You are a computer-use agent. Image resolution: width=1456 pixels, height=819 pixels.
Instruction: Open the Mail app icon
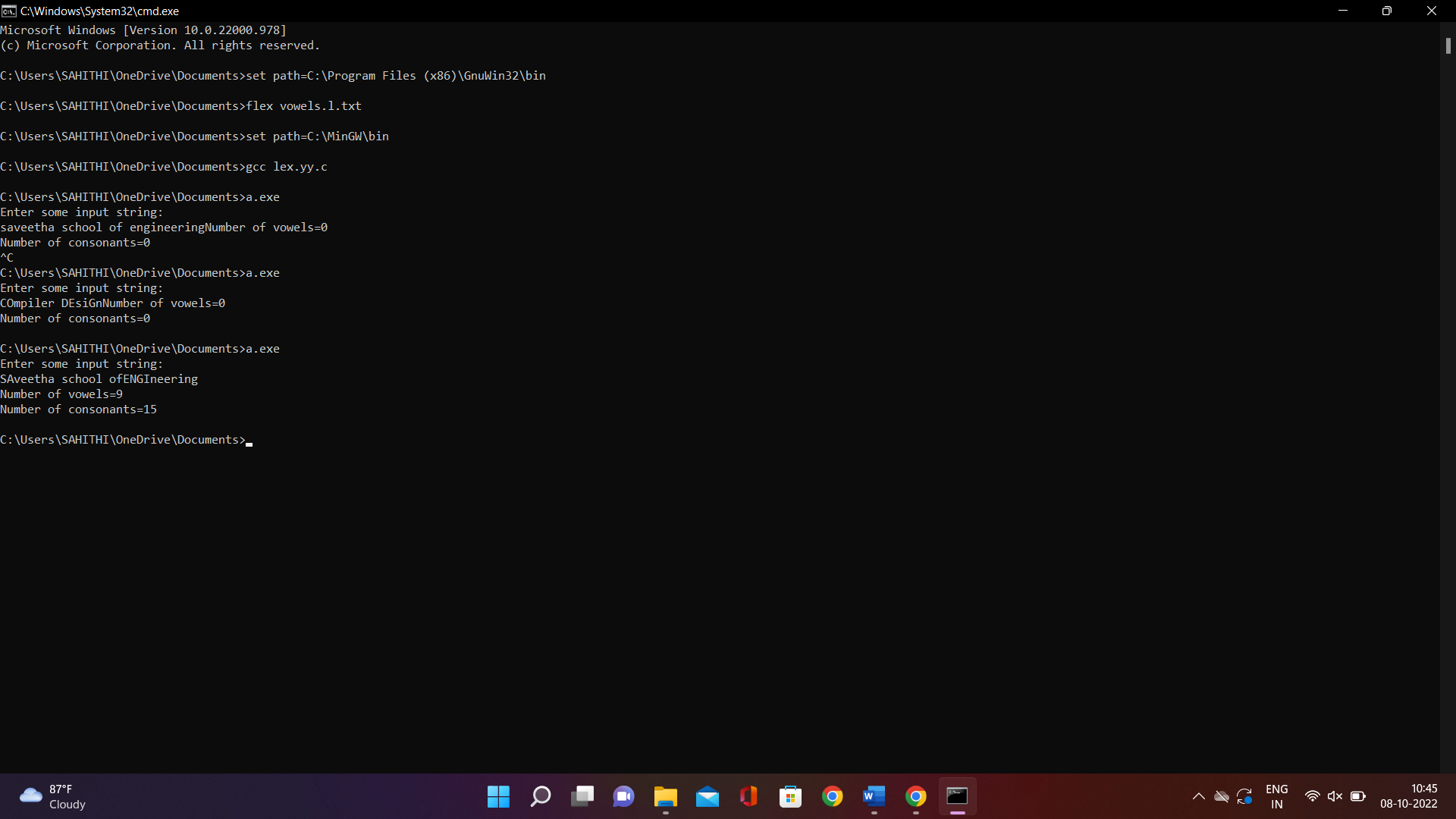tap(707, 796)
